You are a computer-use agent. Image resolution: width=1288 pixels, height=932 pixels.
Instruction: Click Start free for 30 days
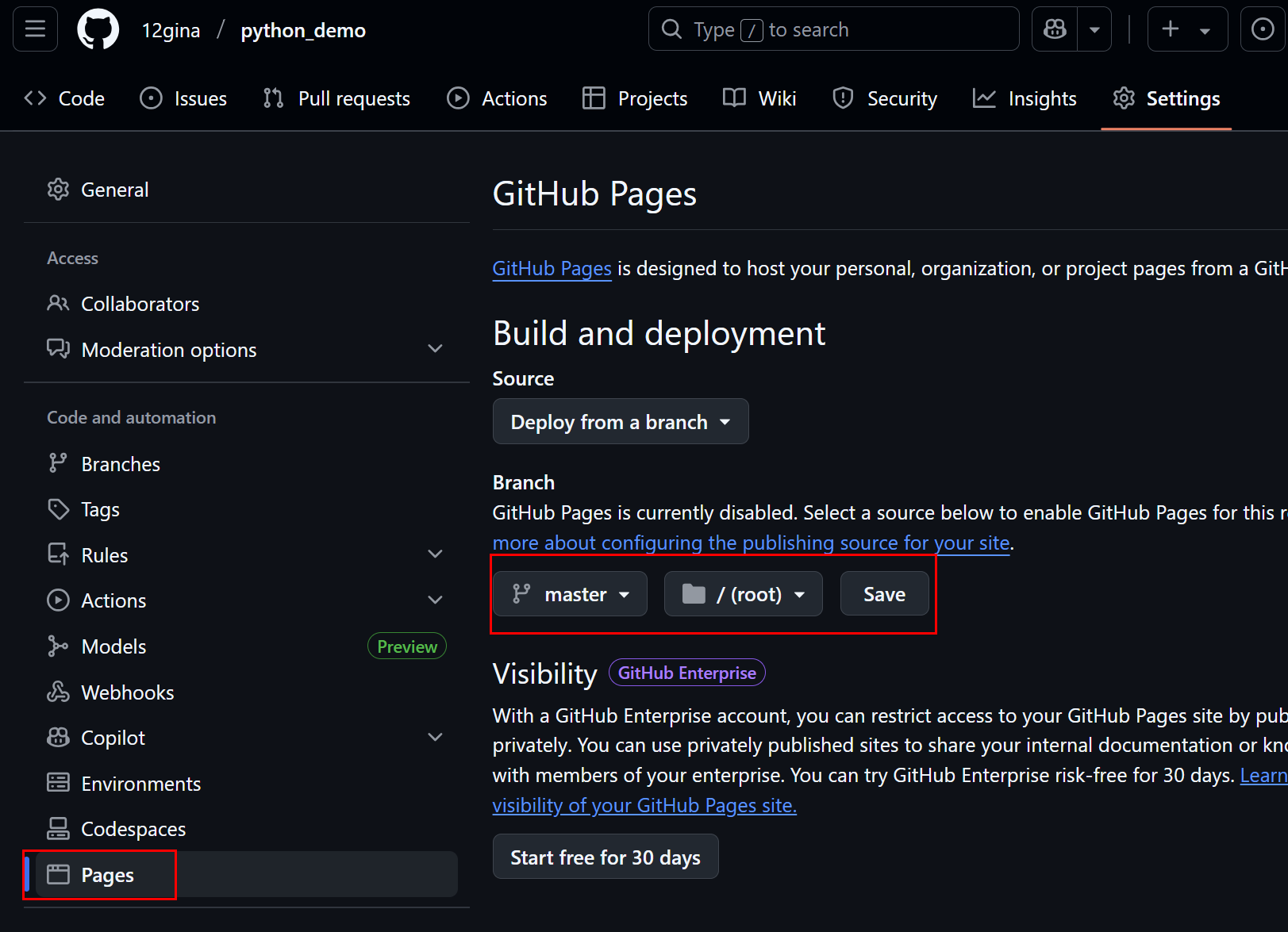click(x=606, y=857)
